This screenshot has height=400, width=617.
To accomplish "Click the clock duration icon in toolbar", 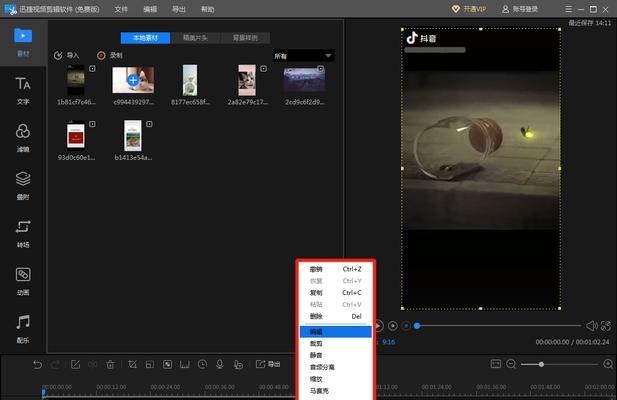I will [202, 364].
